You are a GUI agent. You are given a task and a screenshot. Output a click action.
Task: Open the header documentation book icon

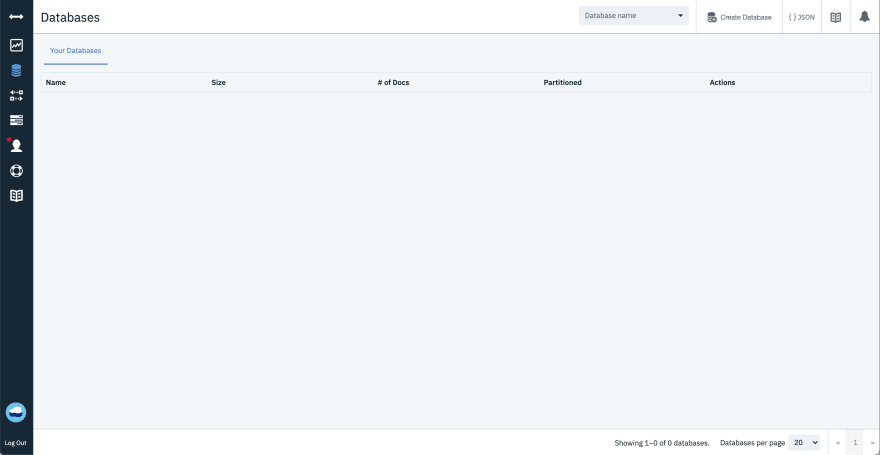(x=836, y=17)
